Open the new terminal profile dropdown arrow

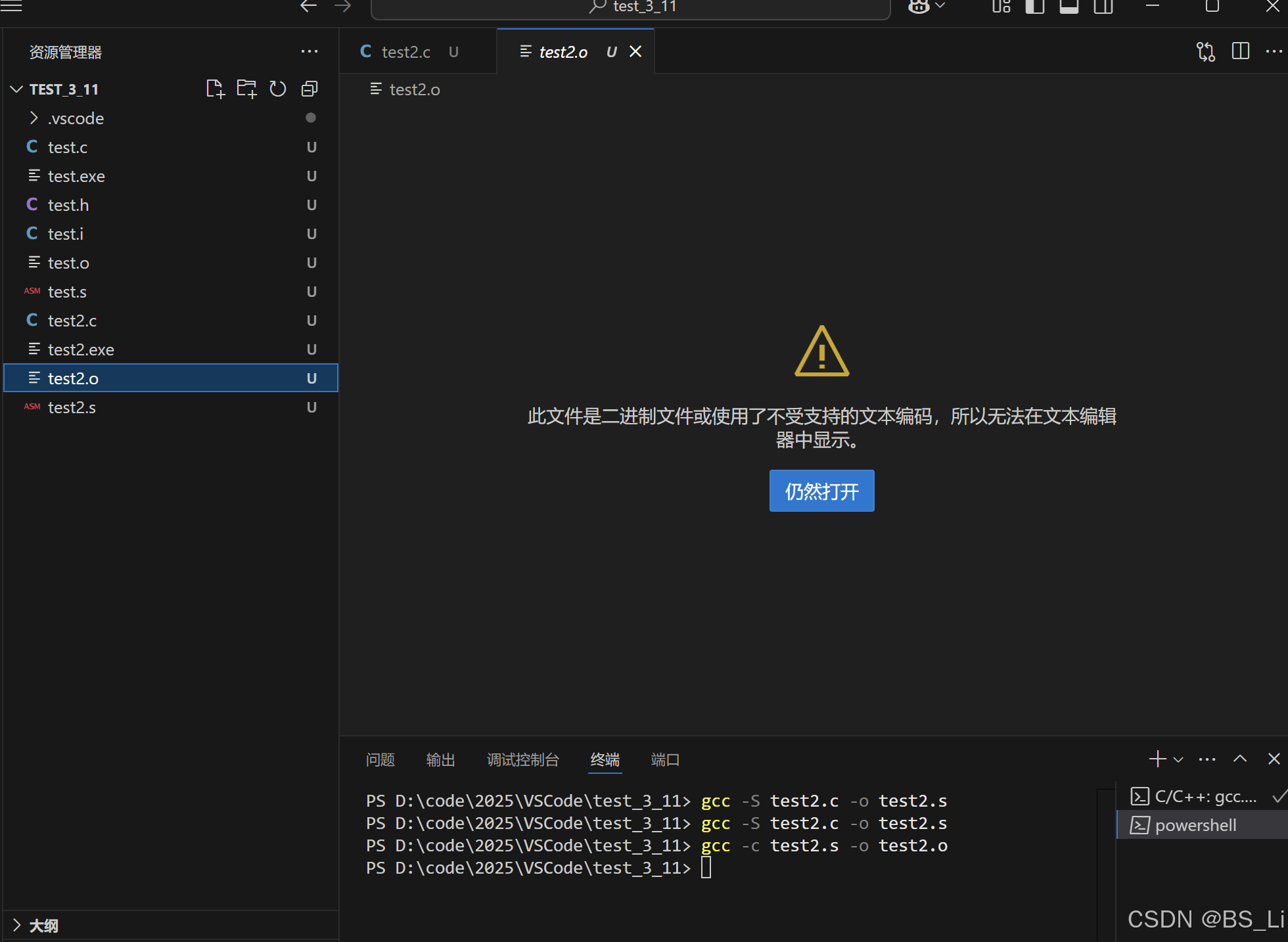pyautogui.click(x=1178, y=760)
